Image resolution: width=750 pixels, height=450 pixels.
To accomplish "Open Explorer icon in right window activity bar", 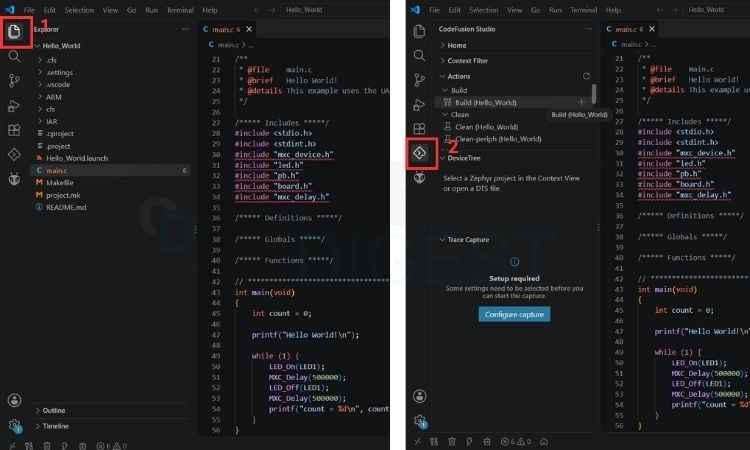I will pyautogui.click(x=419, y=31).
